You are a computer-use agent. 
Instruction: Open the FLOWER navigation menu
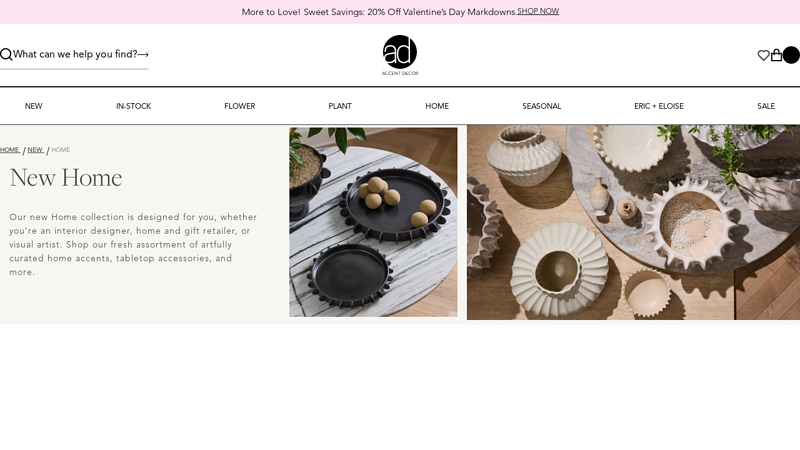point(240,106)
